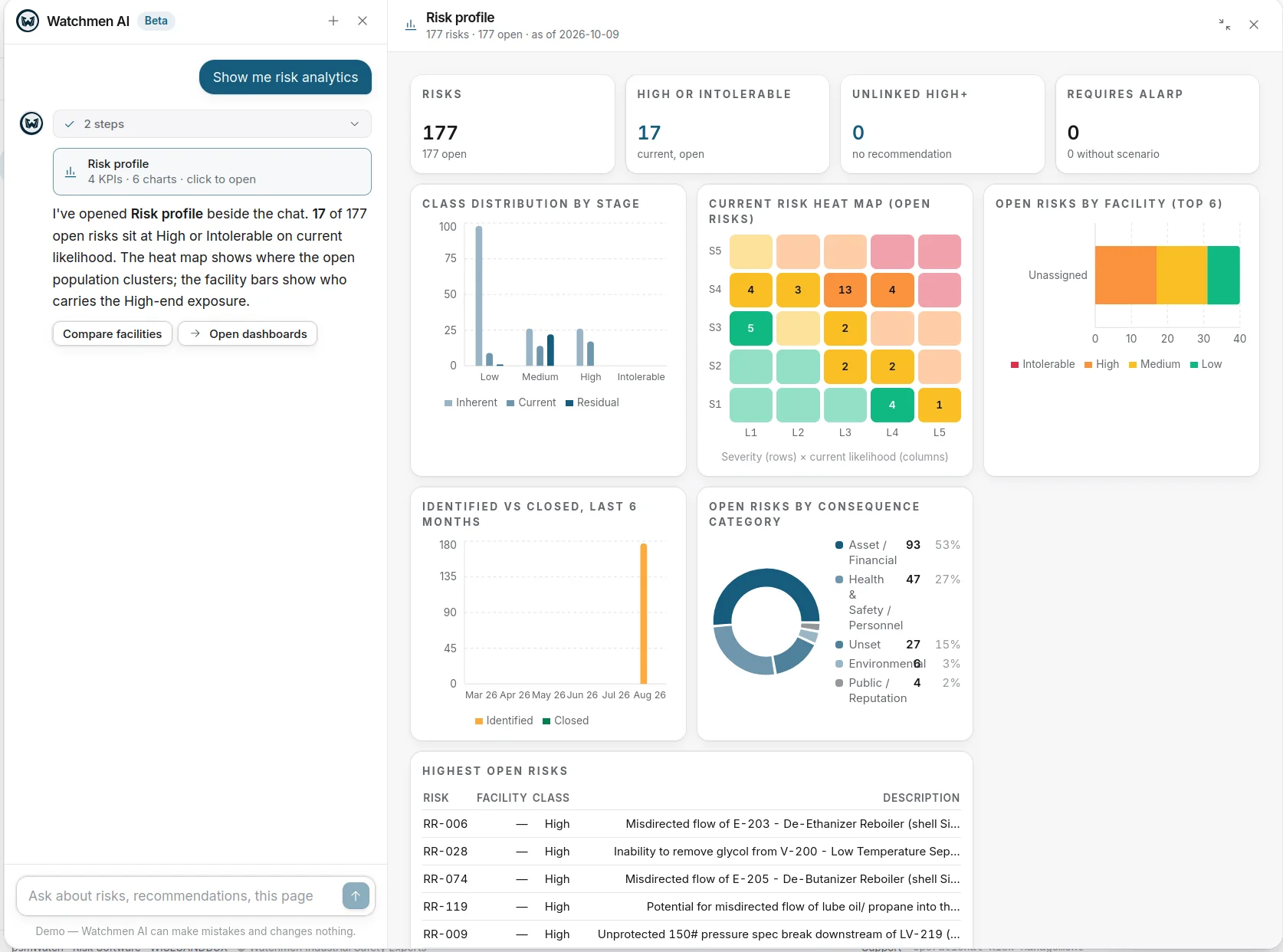Select heat map cell S3 L1 with 5
Screen dimensions: 1283x952
[x=751, y=328]
